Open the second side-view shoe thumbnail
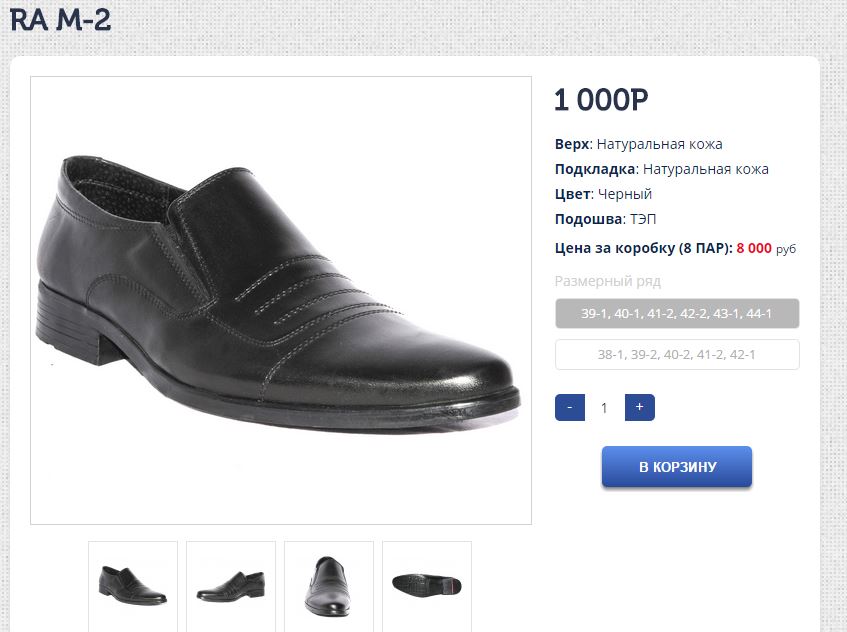 point(231,583)
